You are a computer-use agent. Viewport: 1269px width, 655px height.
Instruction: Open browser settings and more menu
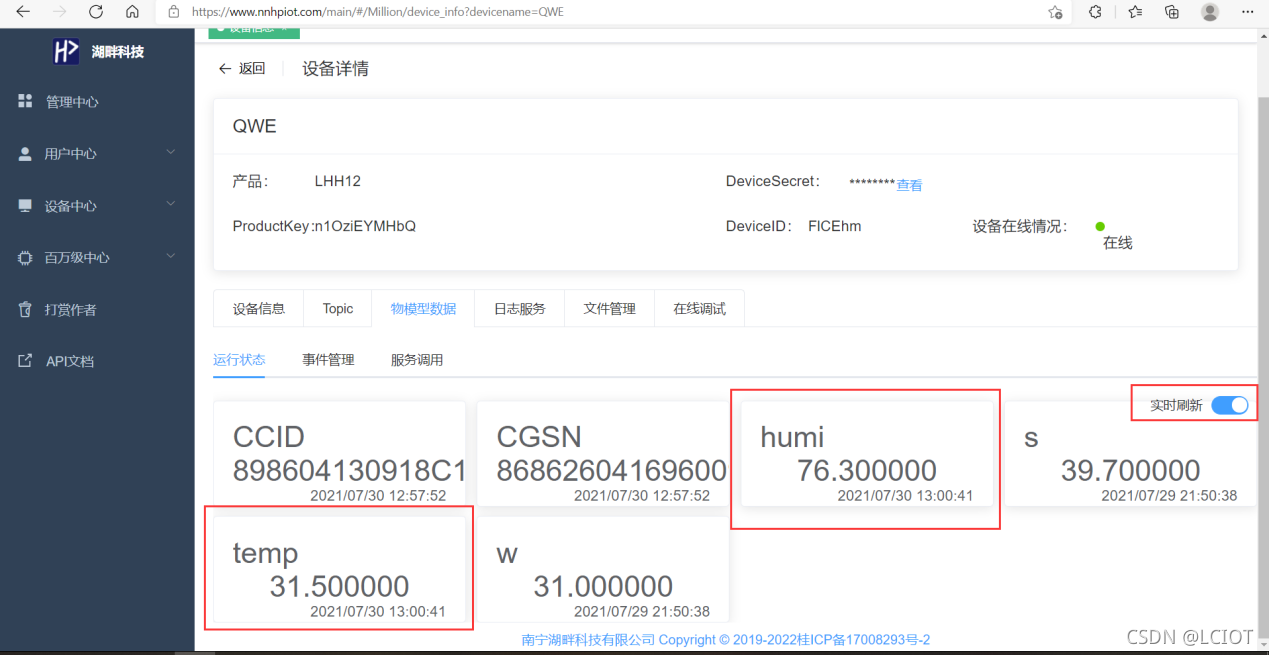pyautogui.click(x=1247, y=12)
